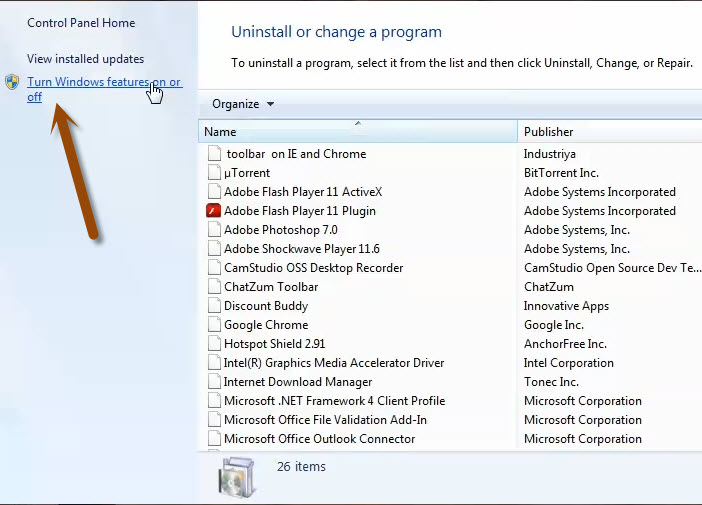Click the 'Innovative Apps' publisher cell
The height and width of the screenshot is (505, 702).
[566, 306]
